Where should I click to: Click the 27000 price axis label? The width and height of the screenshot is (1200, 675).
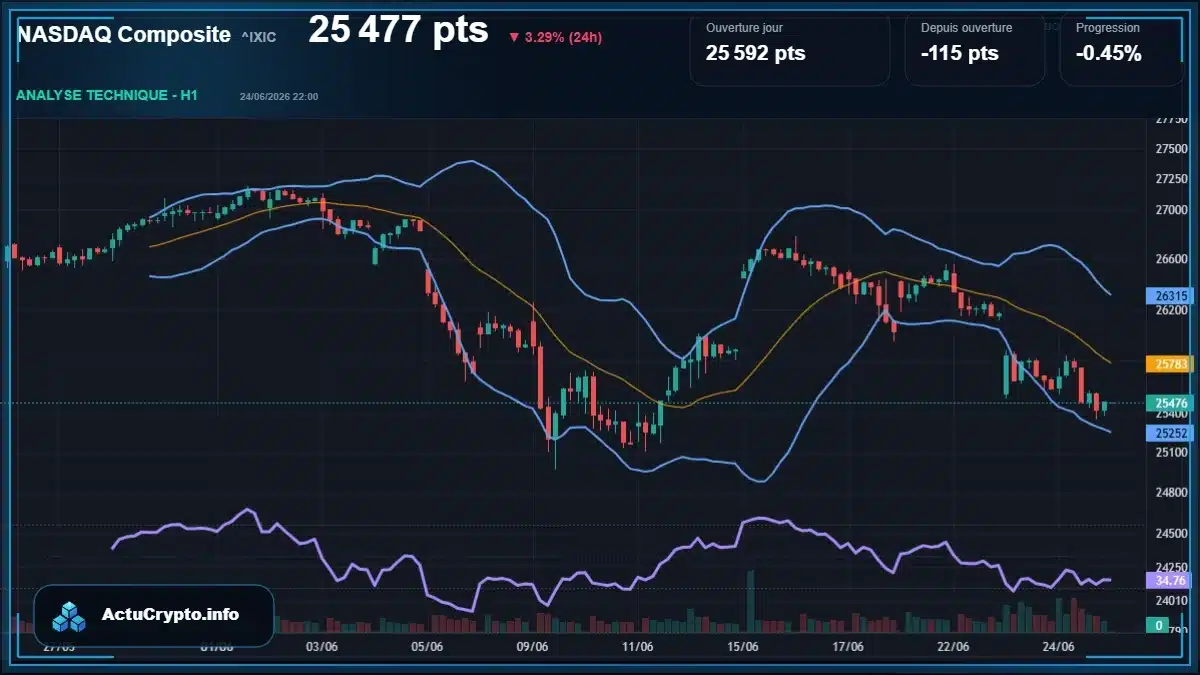click(x=1170, y=210)
